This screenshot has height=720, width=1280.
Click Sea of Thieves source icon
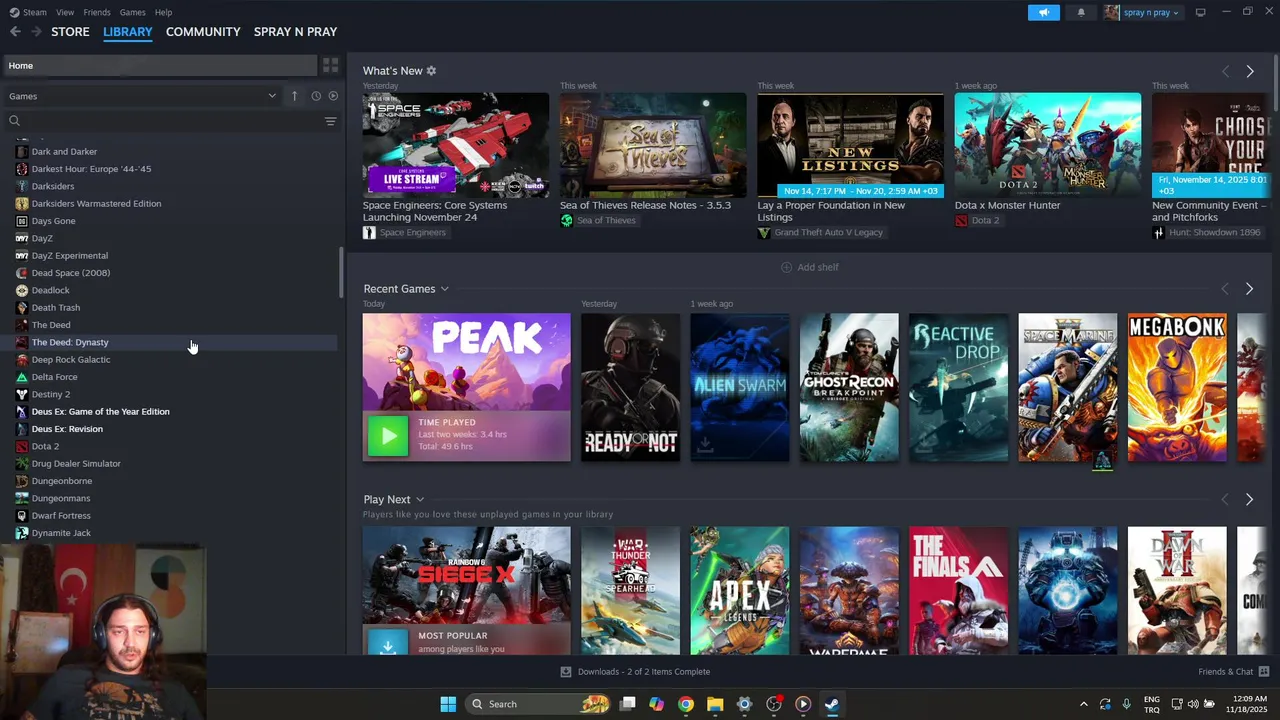click(566, 220)
